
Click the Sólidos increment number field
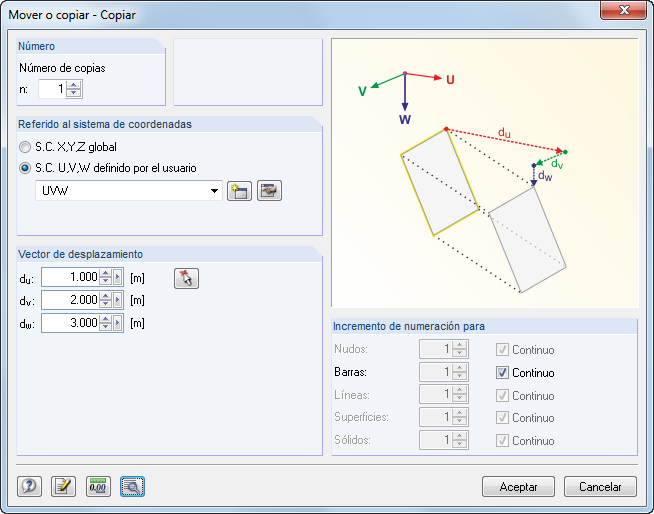tap(436, 440)
